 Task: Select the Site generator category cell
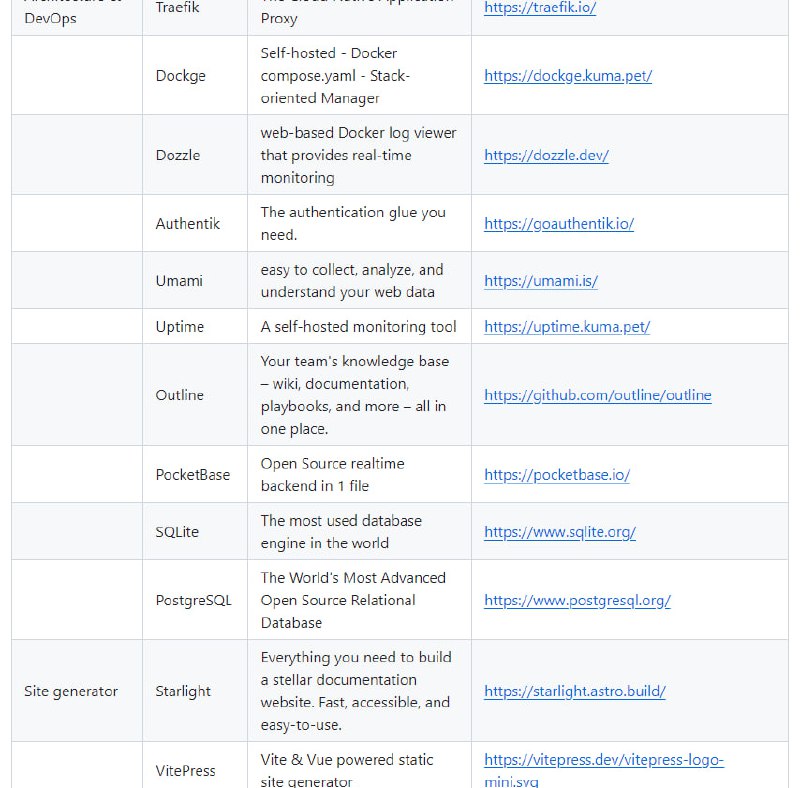click(71, 691)
